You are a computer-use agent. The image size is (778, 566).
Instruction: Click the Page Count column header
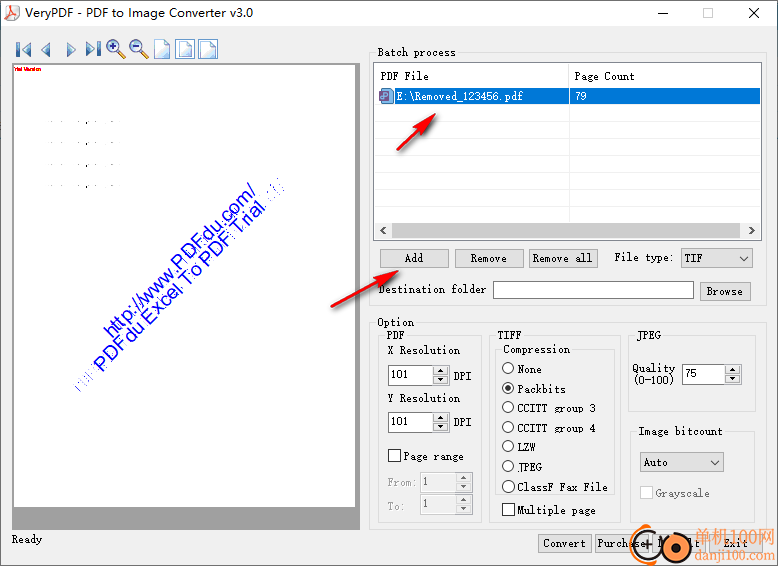[x=664, y=76]
